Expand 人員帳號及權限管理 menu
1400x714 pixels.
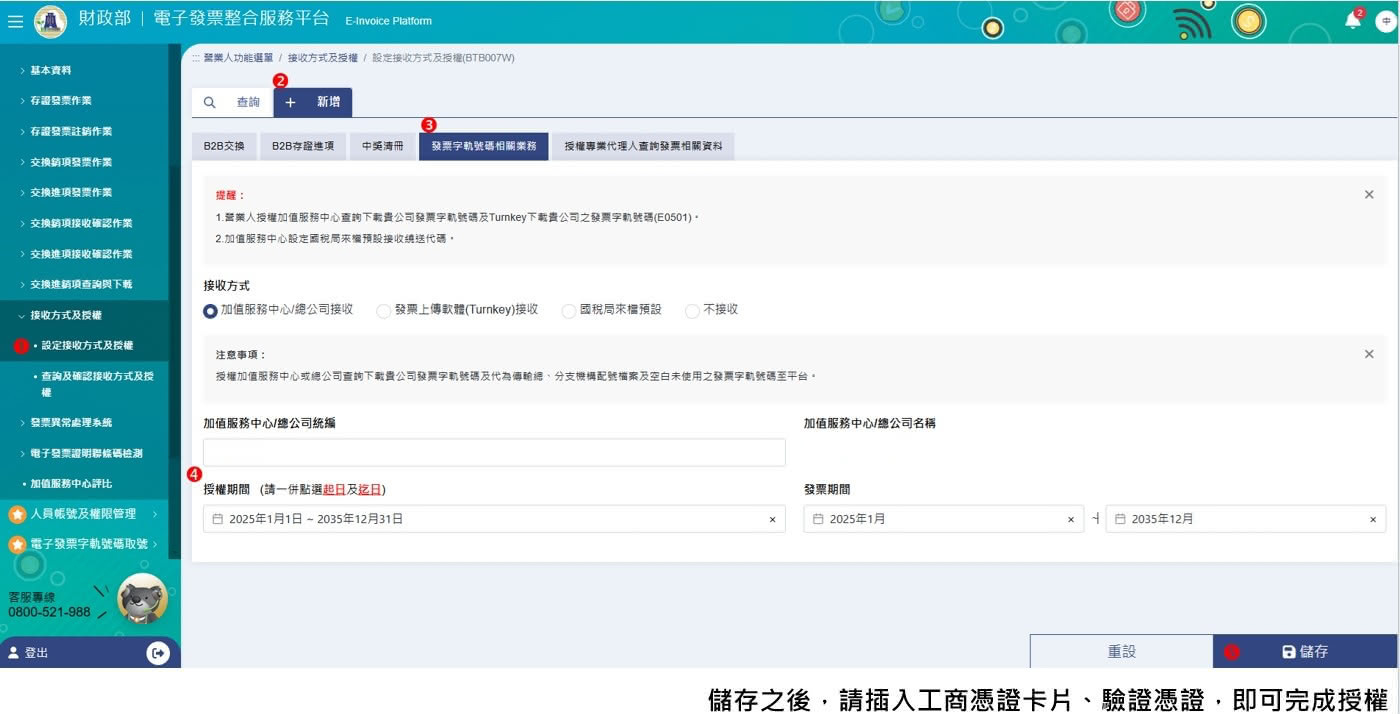[83, 514]
